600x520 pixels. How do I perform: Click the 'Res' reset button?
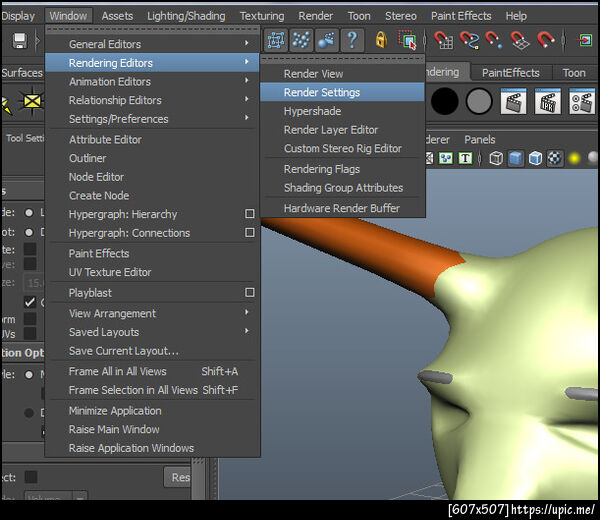coord(178,477)
